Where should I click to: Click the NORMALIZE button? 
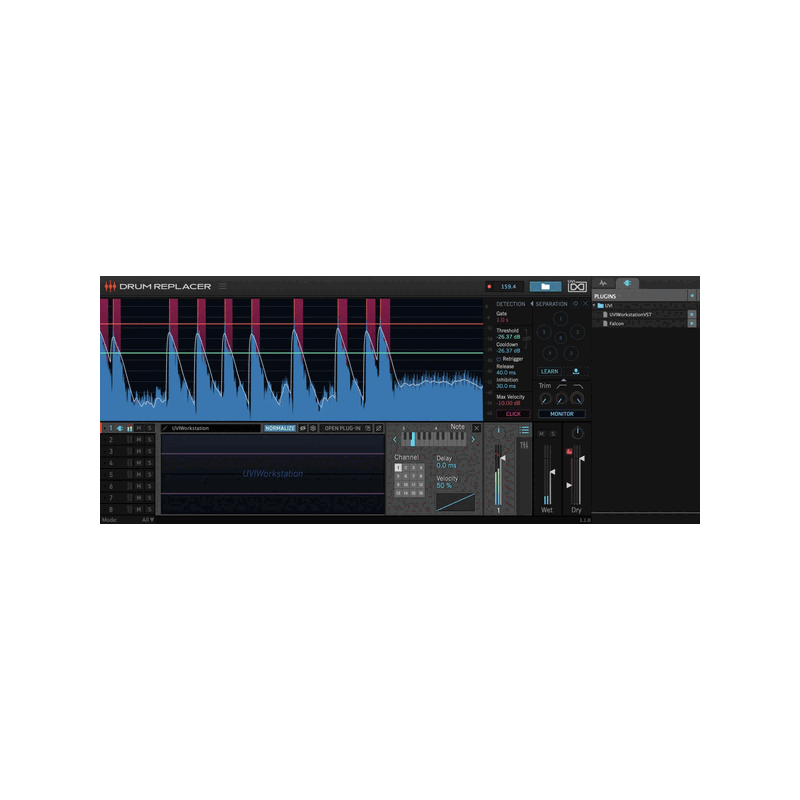point(280,428)
